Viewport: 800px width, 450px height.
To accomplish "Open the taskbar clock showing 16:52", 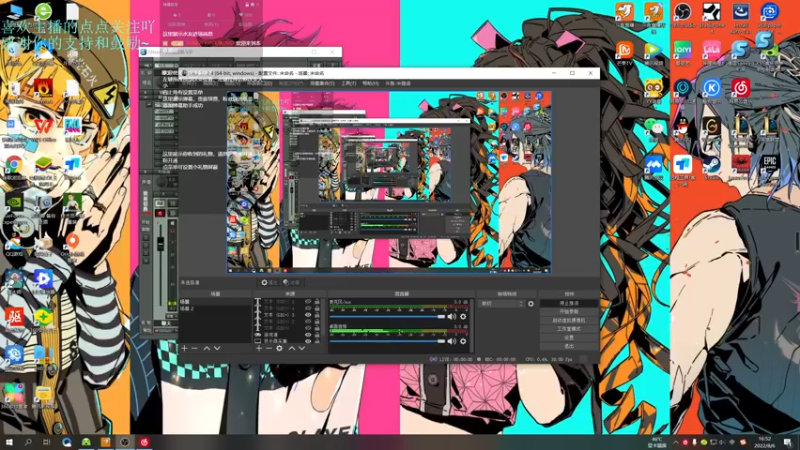I will coord(764,442).
